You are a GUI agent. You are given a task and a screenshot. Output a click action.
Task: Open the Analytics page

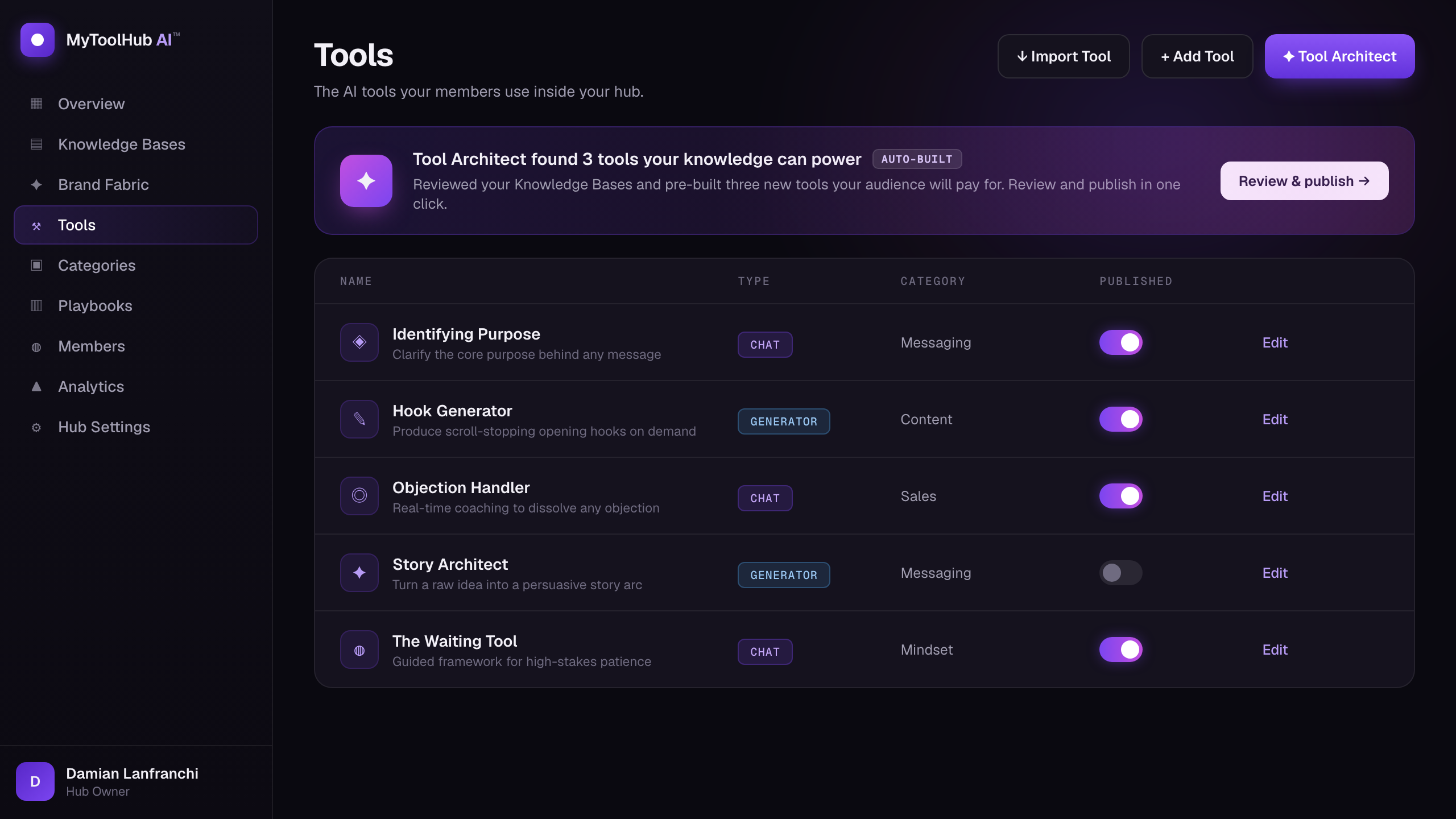(x=136, y=386)
